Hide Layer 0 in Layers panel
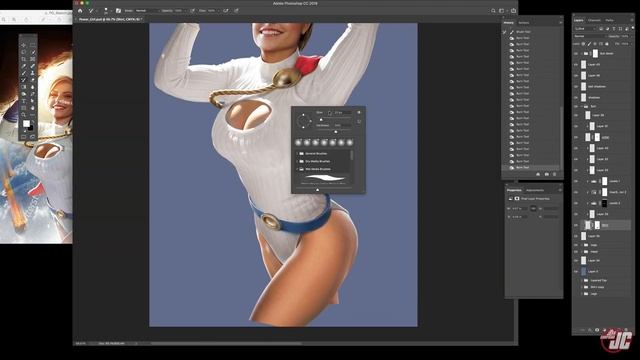Image resolution: width=640 pixels, height=360 pixels. coord(576,271)
